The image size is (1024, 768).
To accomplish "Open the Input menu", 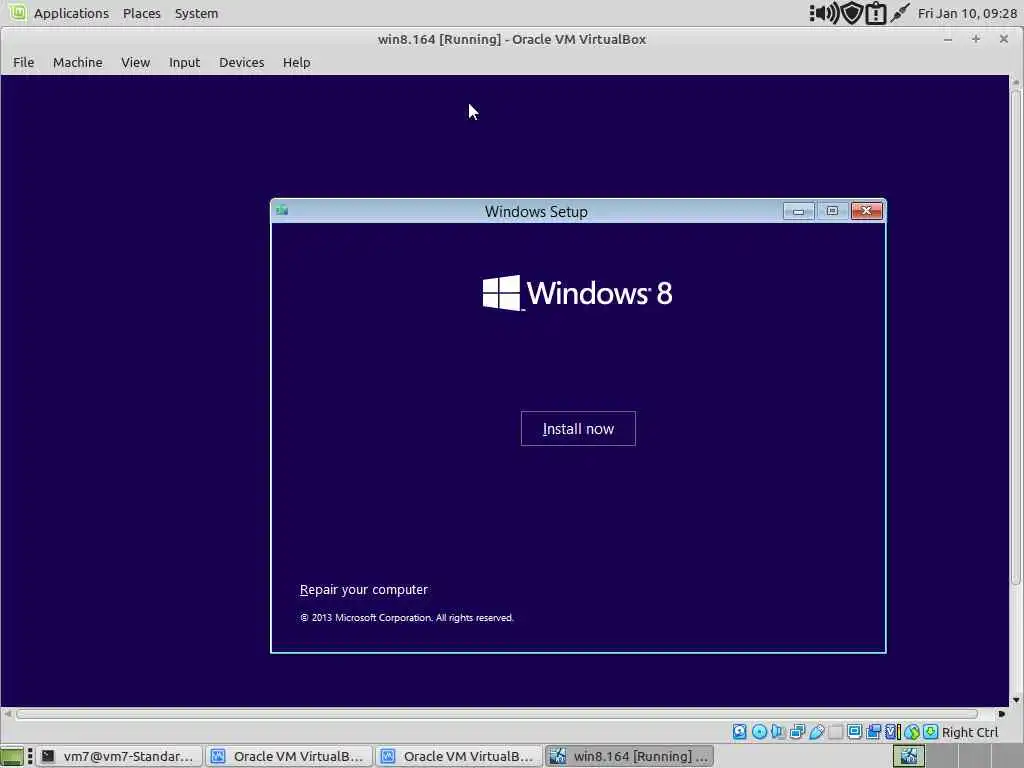I will point(184,62).
